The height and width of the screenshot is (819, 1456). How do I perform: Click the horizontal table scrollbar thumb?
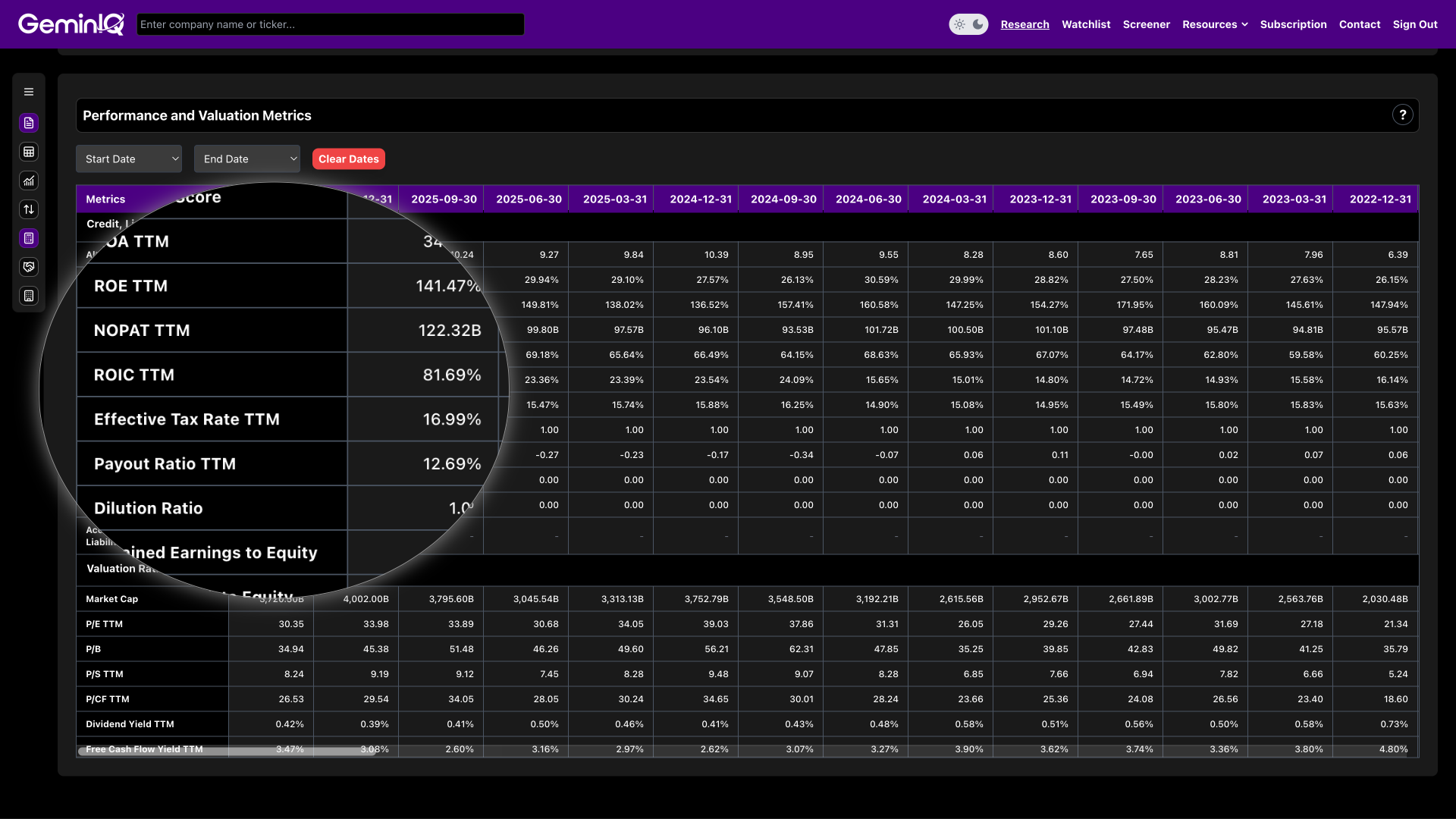(227, 752)
